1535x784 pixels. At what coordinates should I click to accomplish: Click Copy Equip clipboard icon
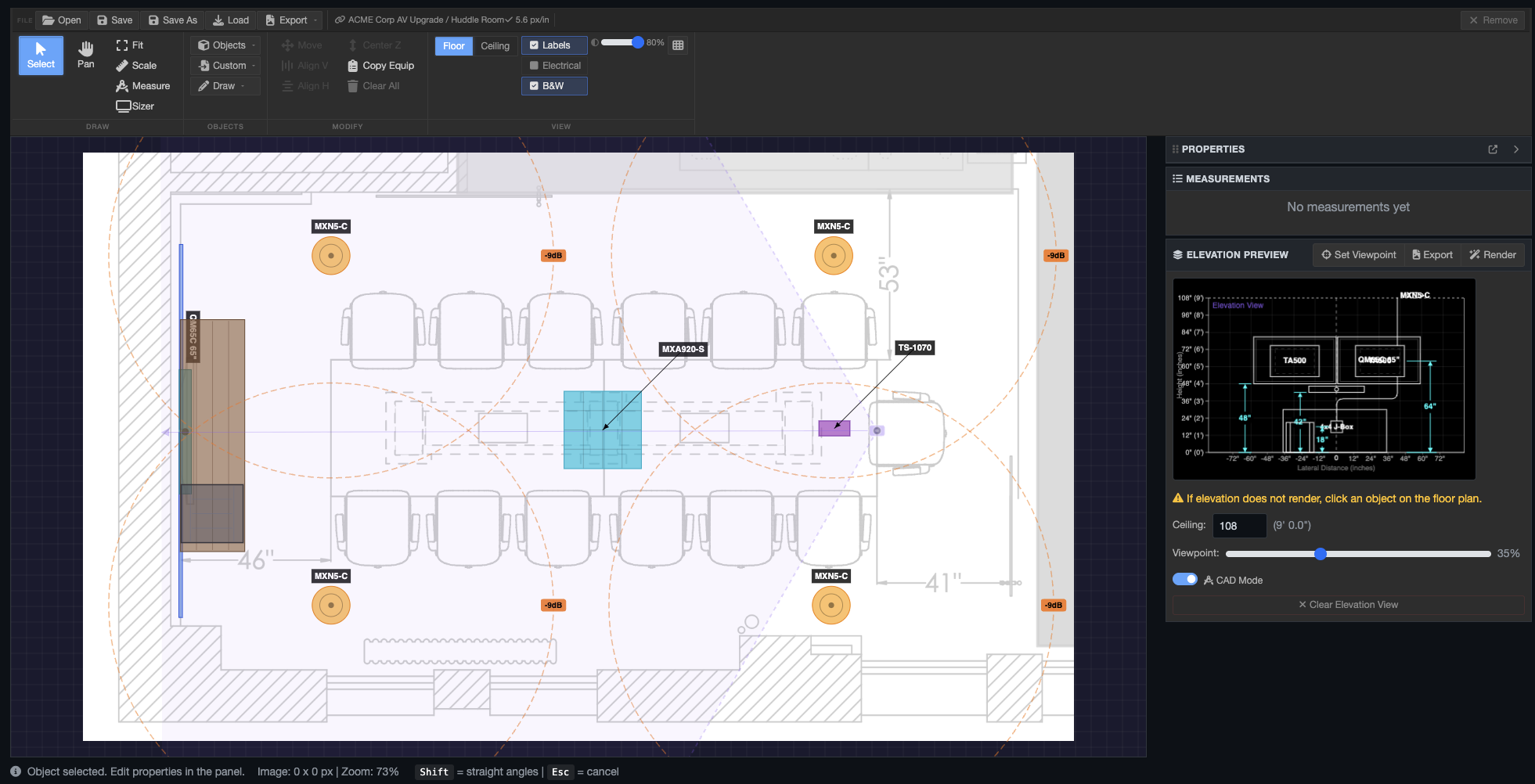coord(353,66)
